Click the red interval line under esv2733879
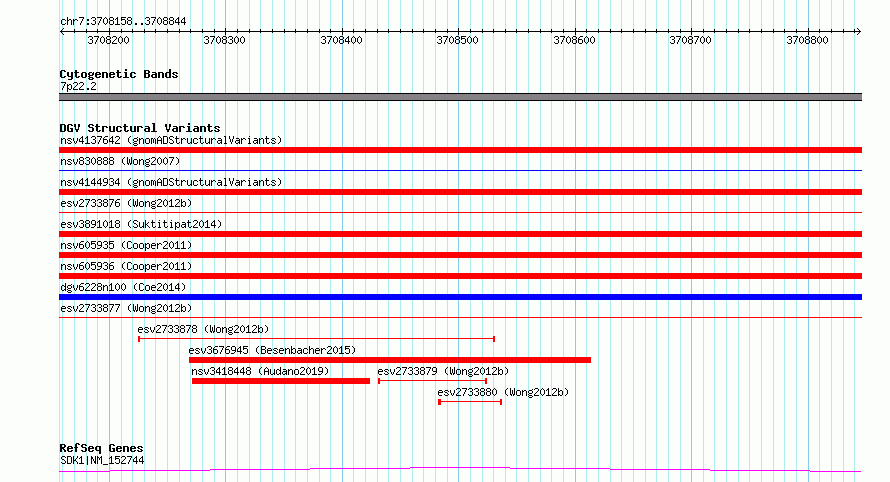 (433, 381)
